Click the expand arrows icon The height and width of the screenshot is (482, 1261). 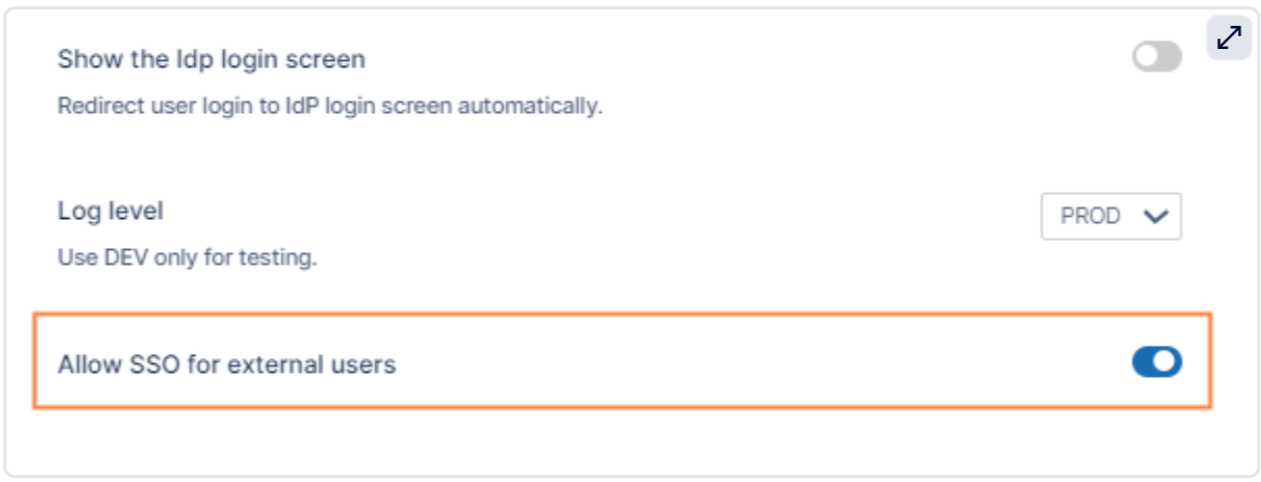1229,38
